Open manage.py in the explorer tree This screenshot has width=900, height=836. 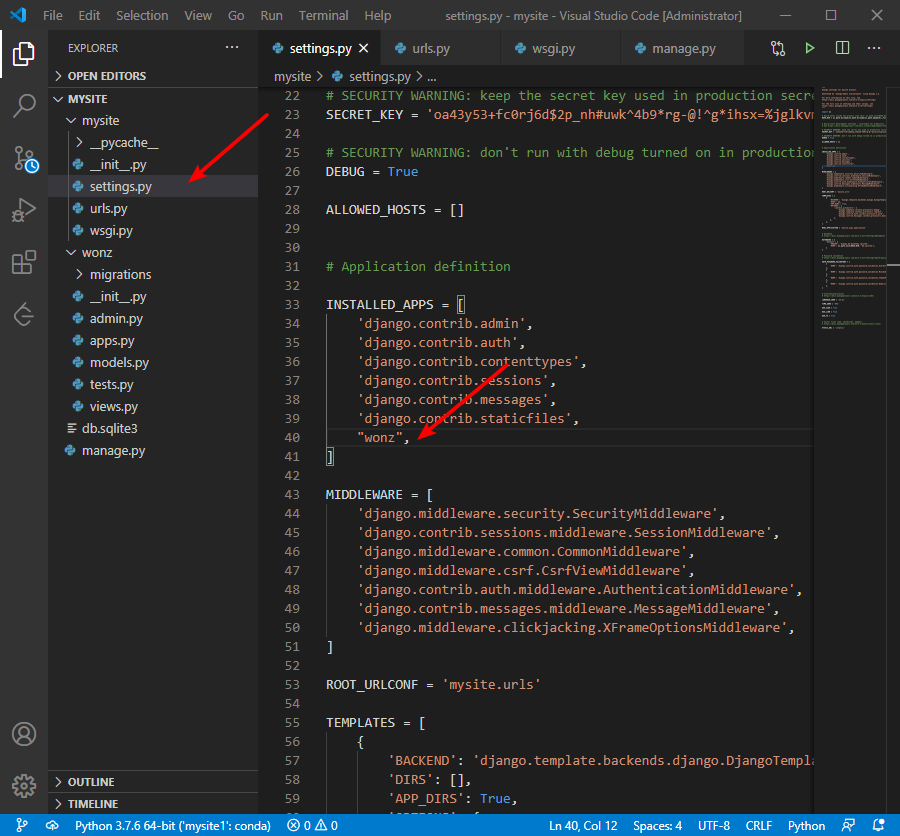[x=153, y=451]
